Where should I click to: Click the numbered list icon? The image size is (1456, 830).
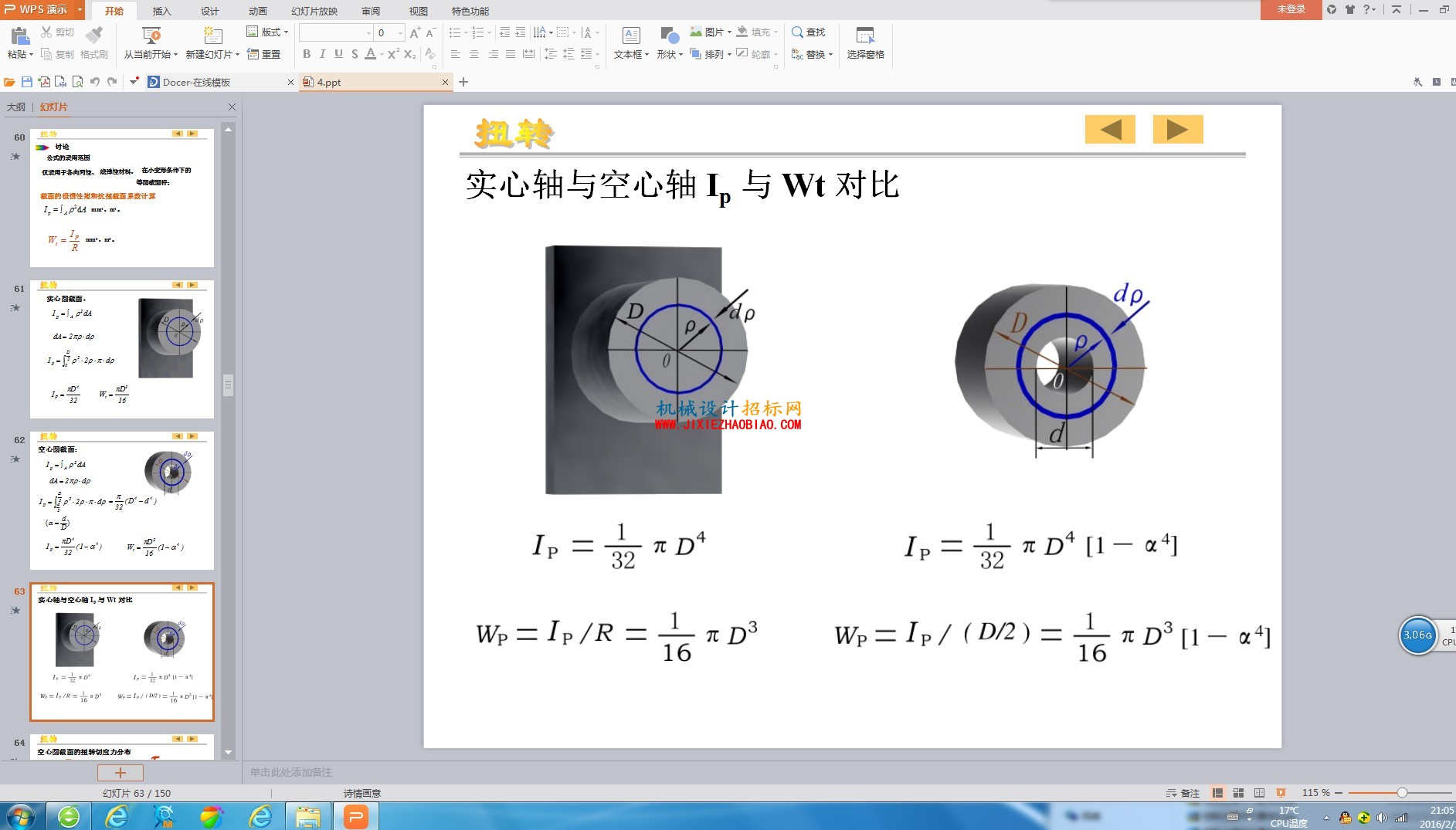pyautogui.click(x=478, y=32)
